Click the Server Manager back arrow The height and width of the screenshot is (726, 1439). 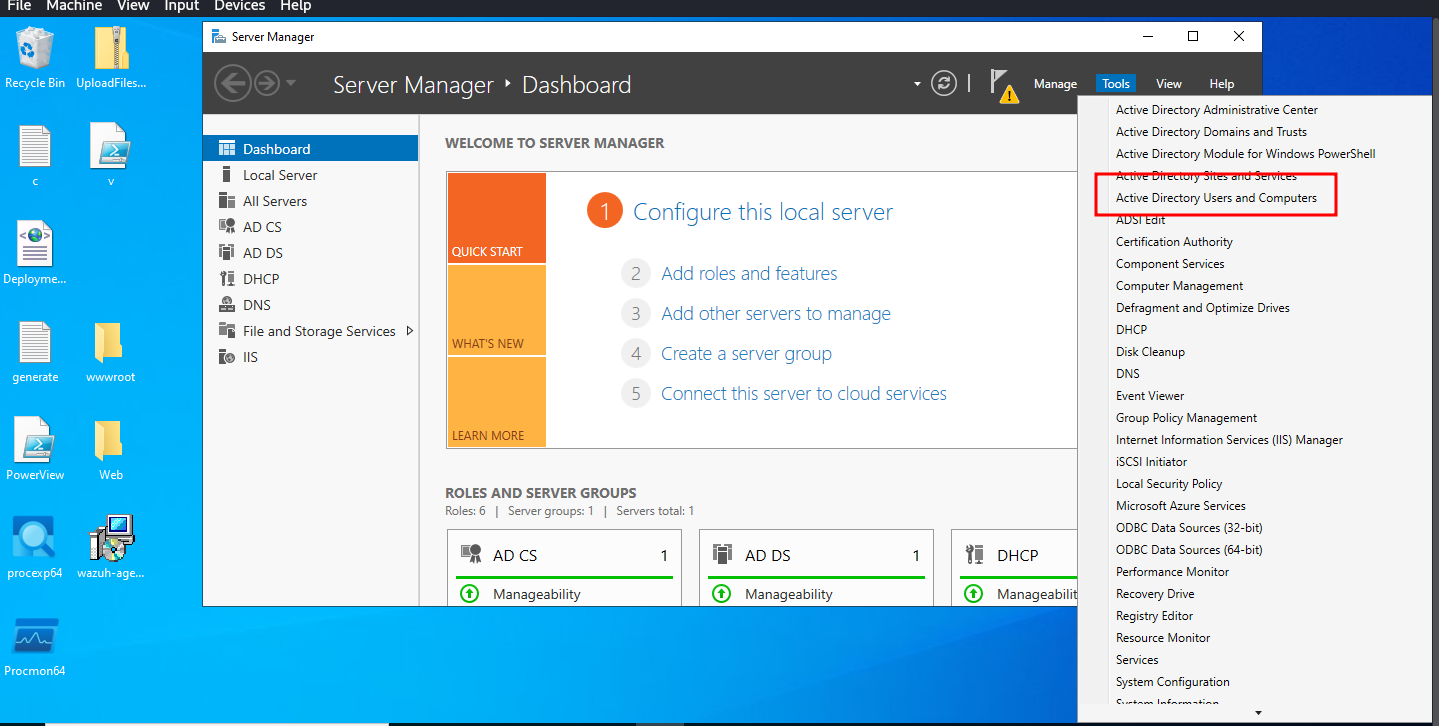click(232, 83)
